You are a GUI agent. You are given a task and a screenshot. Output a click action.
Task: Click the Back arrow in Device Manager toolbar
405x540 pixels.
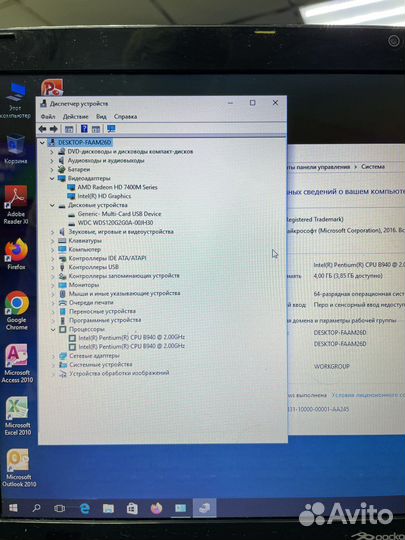pos(42,129)
